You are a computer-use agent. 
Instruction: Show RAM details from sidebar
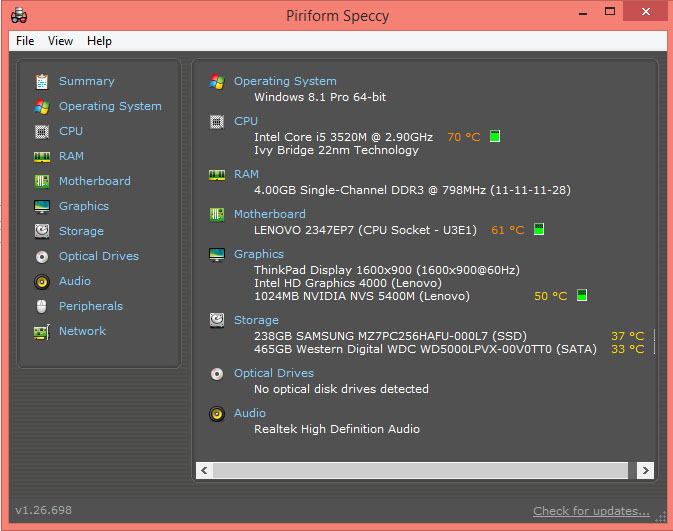tap(71, 156)
